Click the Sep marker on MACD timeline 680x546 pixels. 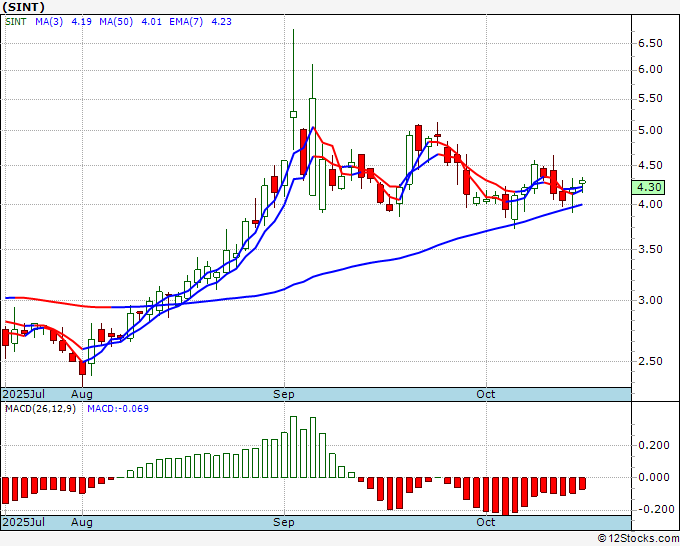[x=284, y=522]
